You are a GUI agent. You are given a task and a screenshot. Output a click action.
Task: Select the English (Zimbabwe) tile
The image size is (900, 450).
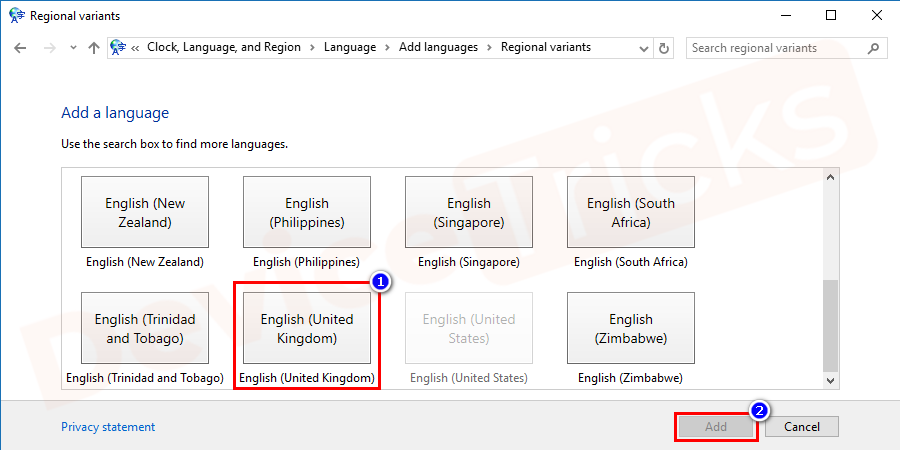coord(631,328)
